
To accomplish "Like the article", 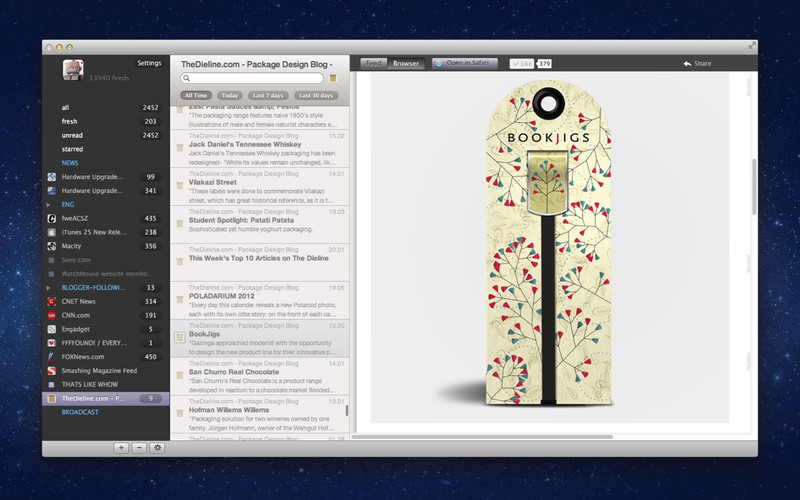I will click(x=521, y=64).
